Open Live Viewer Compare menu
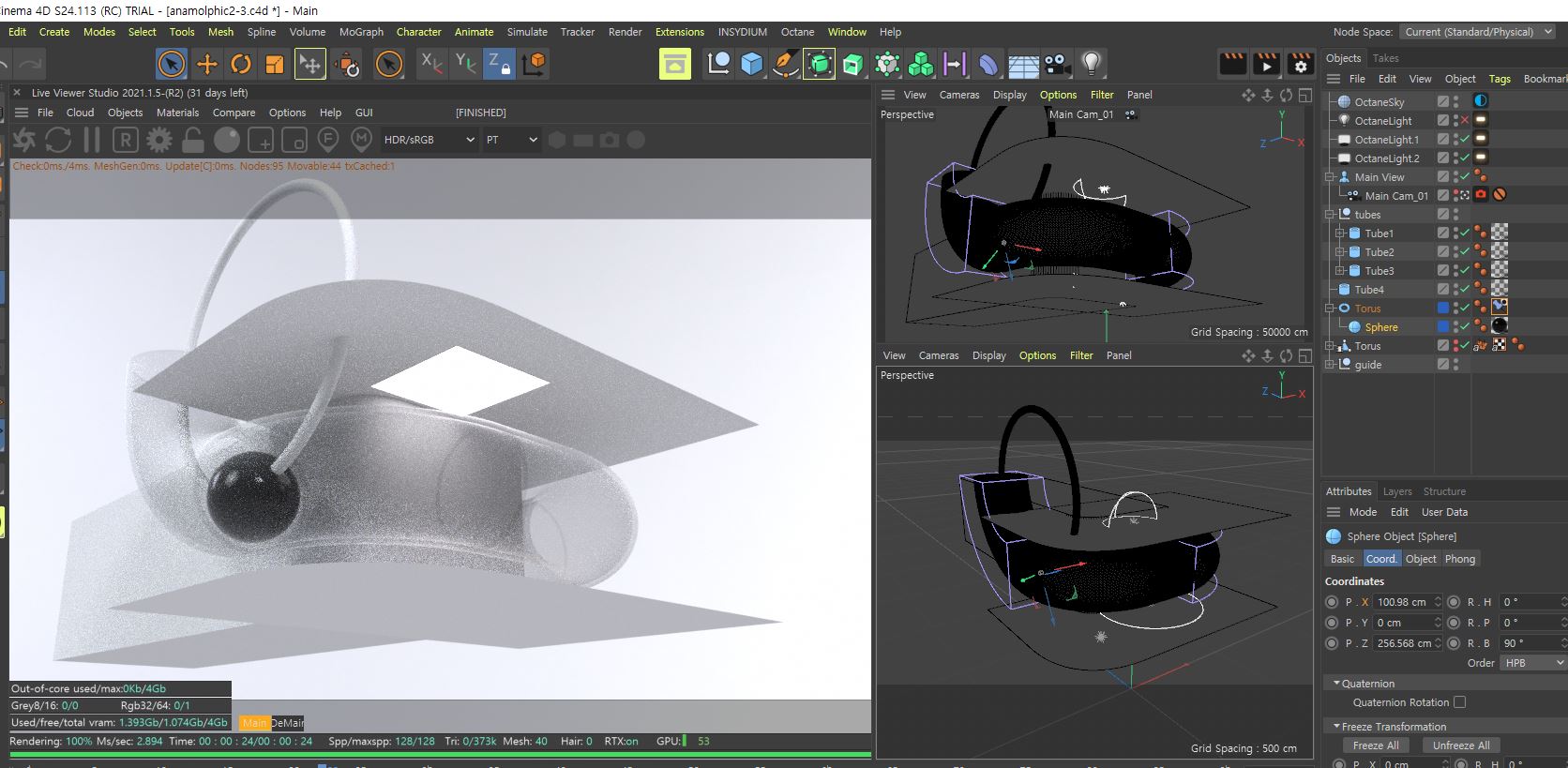1568x768 pixels. [234, 113]
